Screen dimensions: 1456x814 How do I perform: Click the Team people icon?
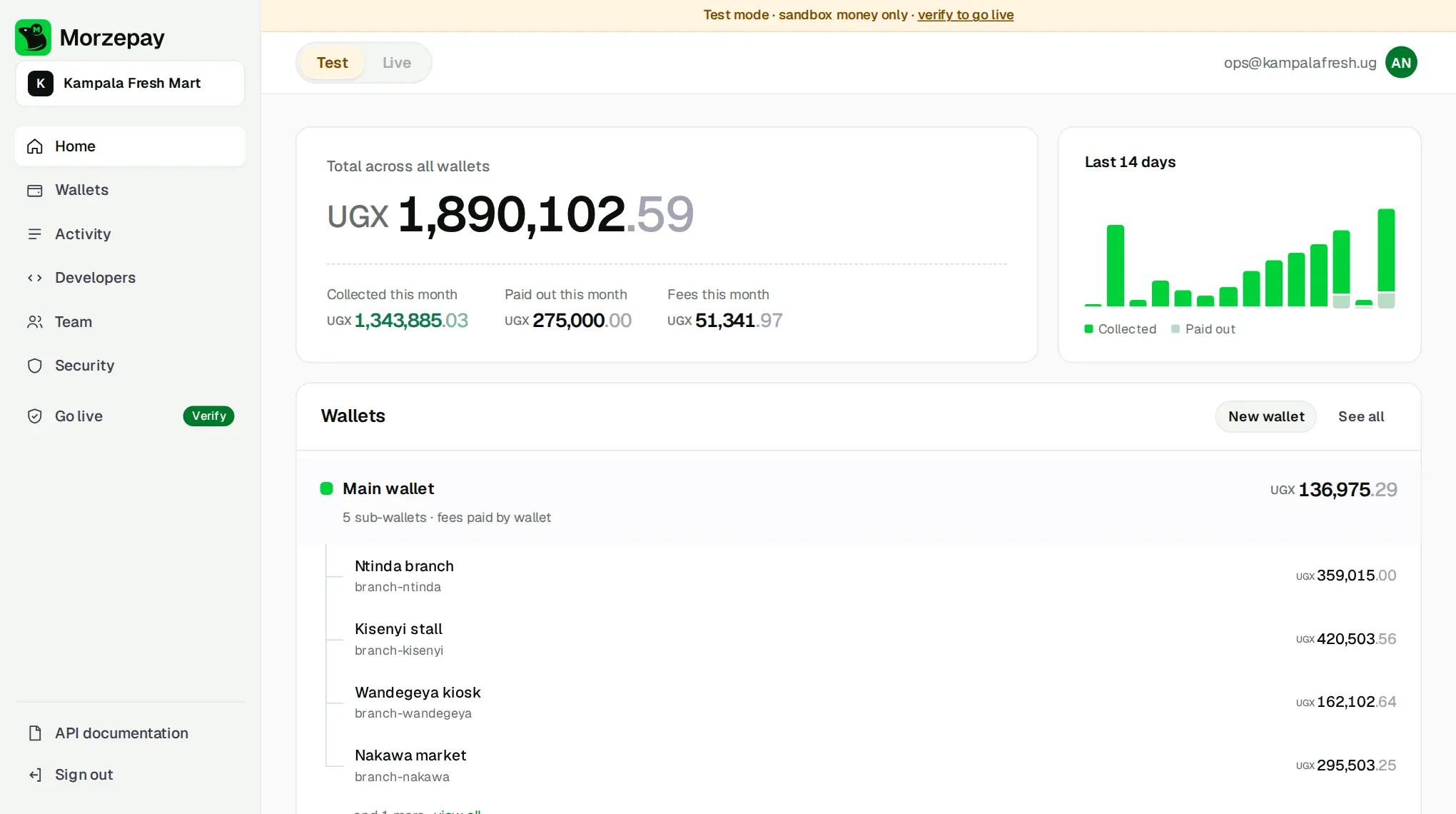tap(35, 322)
